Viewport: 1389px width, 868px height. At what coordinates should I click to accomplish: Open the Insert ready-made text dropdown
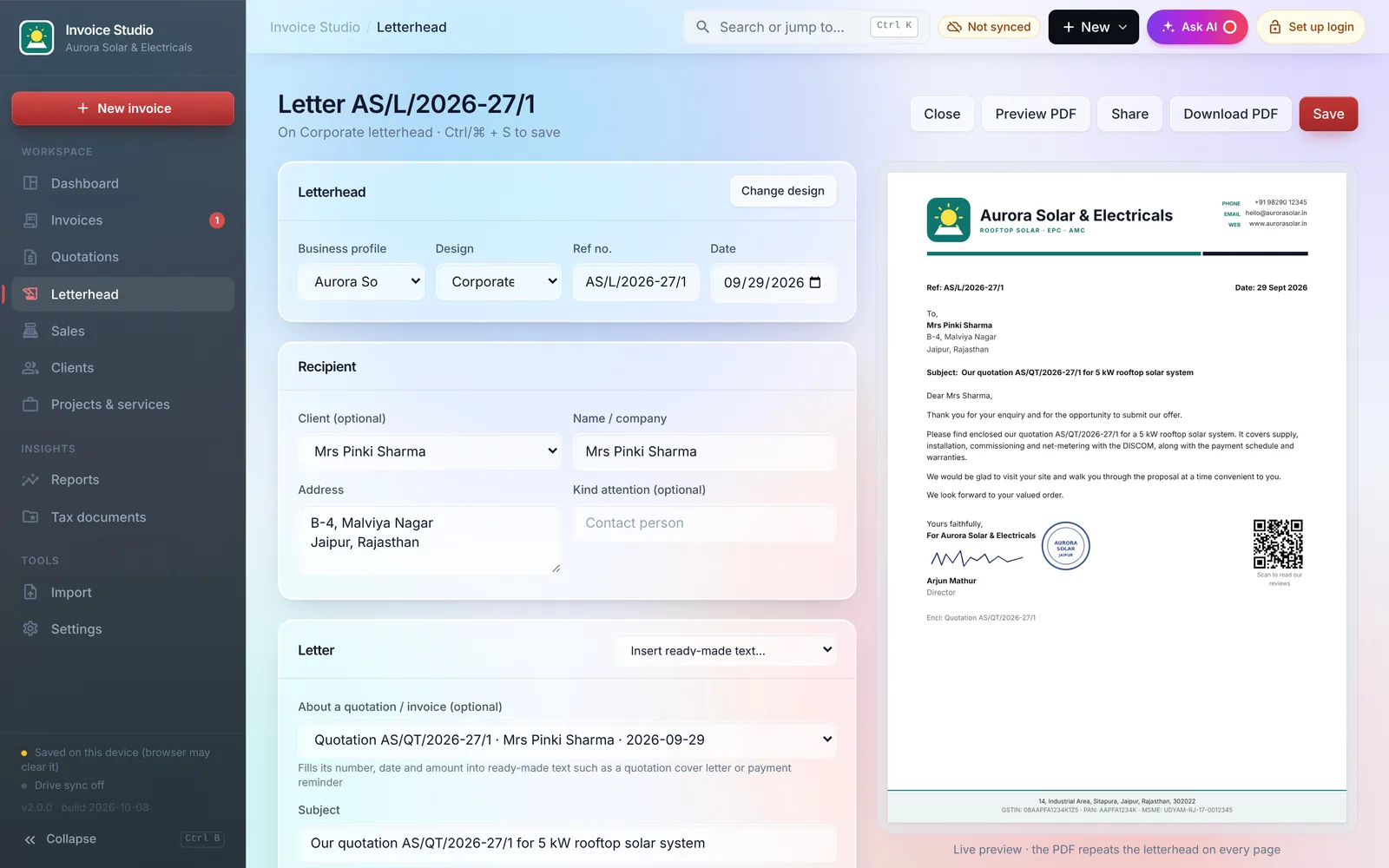point(727,651)
